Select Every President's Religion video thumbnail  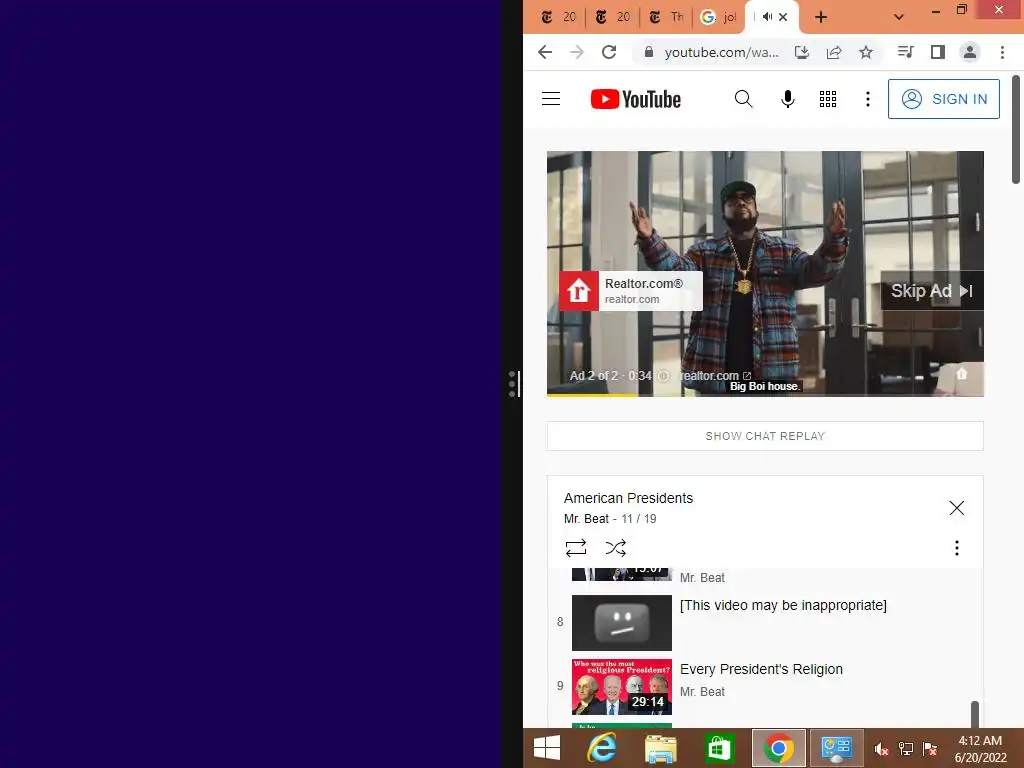622,686
